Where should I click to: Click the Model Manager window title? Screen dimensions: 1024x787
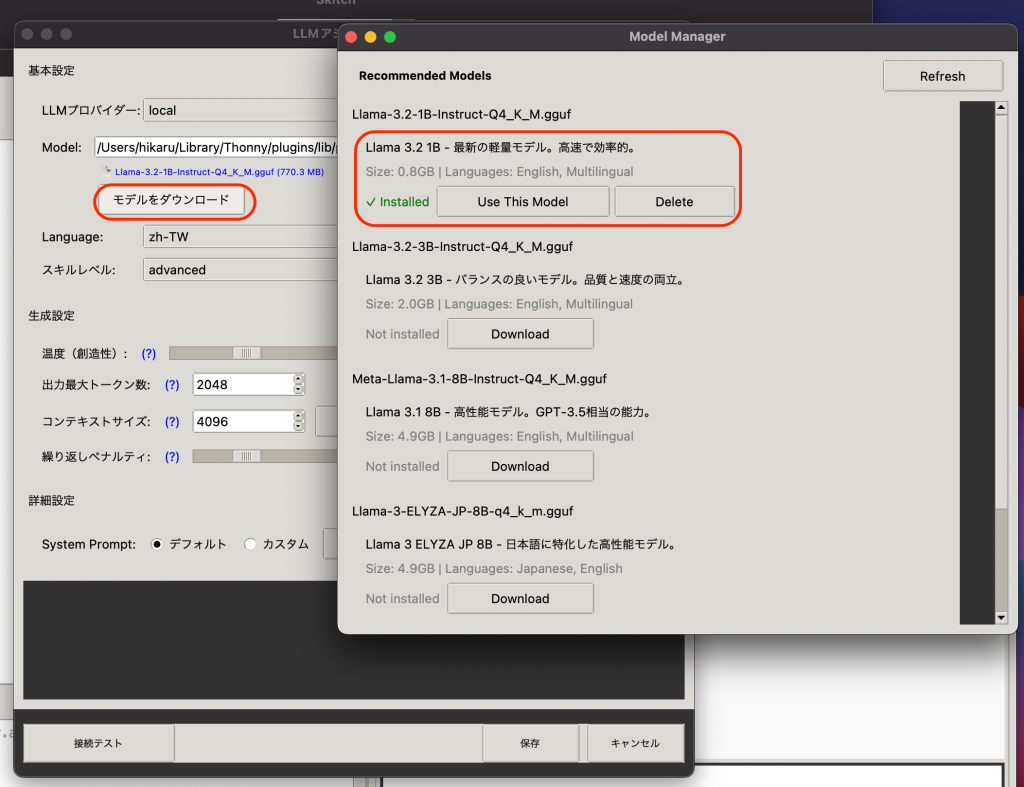pos(677,37)
